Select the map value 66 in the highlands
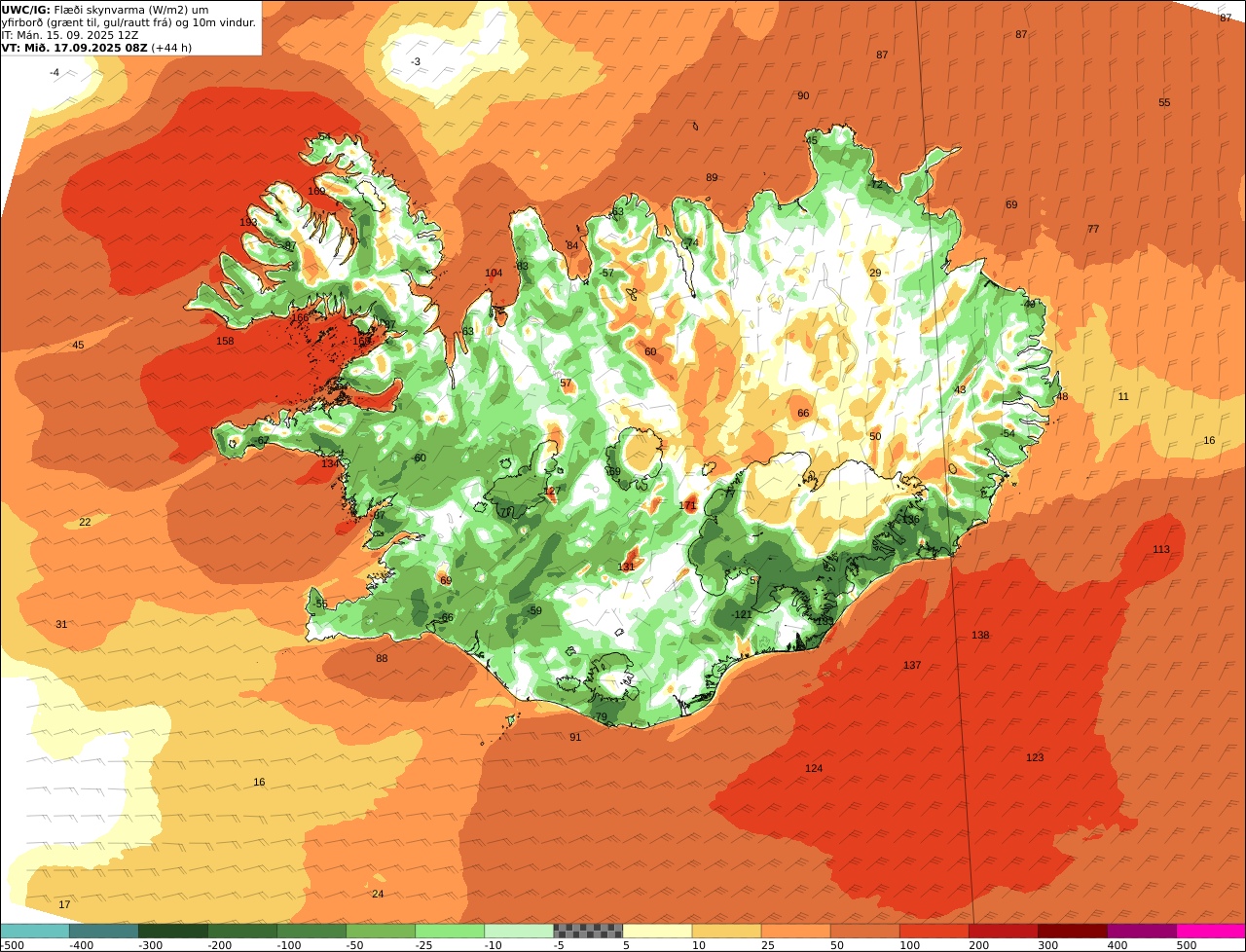Image resolution: width=1246 pixels, height=952 pixels. pyautogui.click(x=803, y=413)
